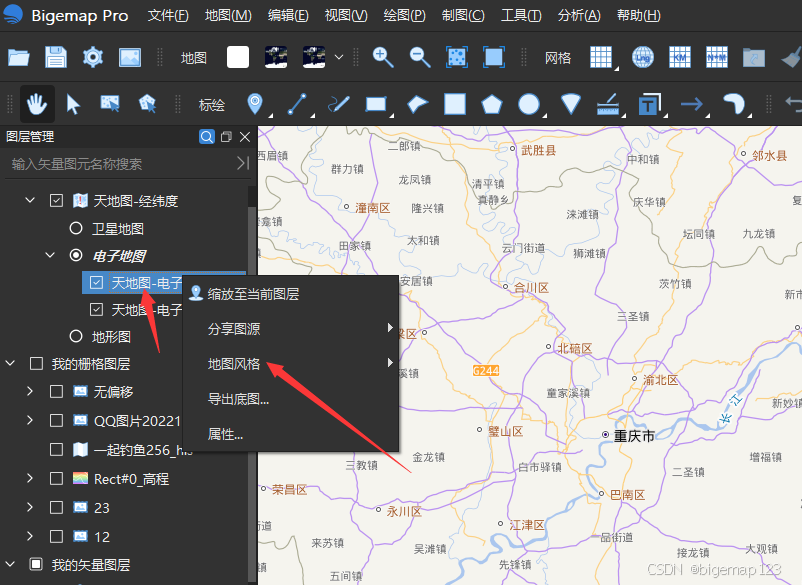802x585 pixels.
Task: Expand the 无偏移 layer node
Action: [30, 391]
